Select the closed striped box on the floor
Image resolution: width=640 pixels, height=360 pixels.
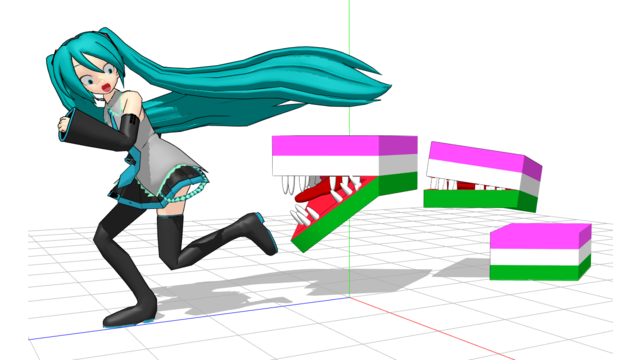point(540,252)
